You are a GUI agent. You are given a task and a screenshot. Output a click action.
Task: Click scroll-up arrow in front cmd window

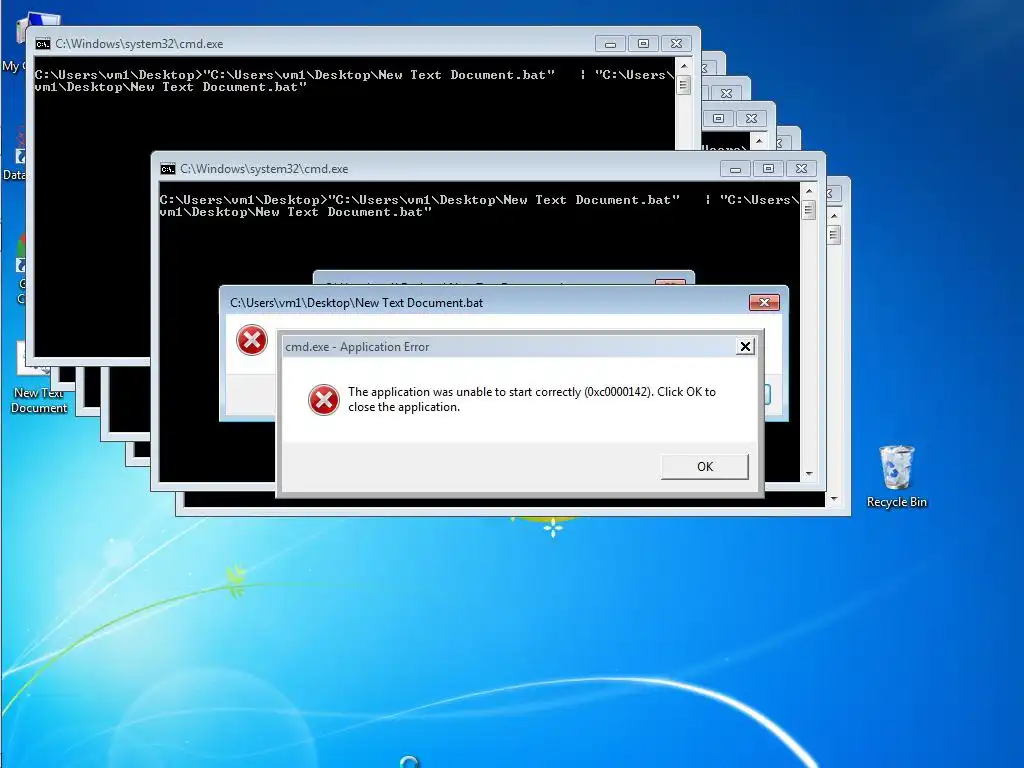(809, 191)
